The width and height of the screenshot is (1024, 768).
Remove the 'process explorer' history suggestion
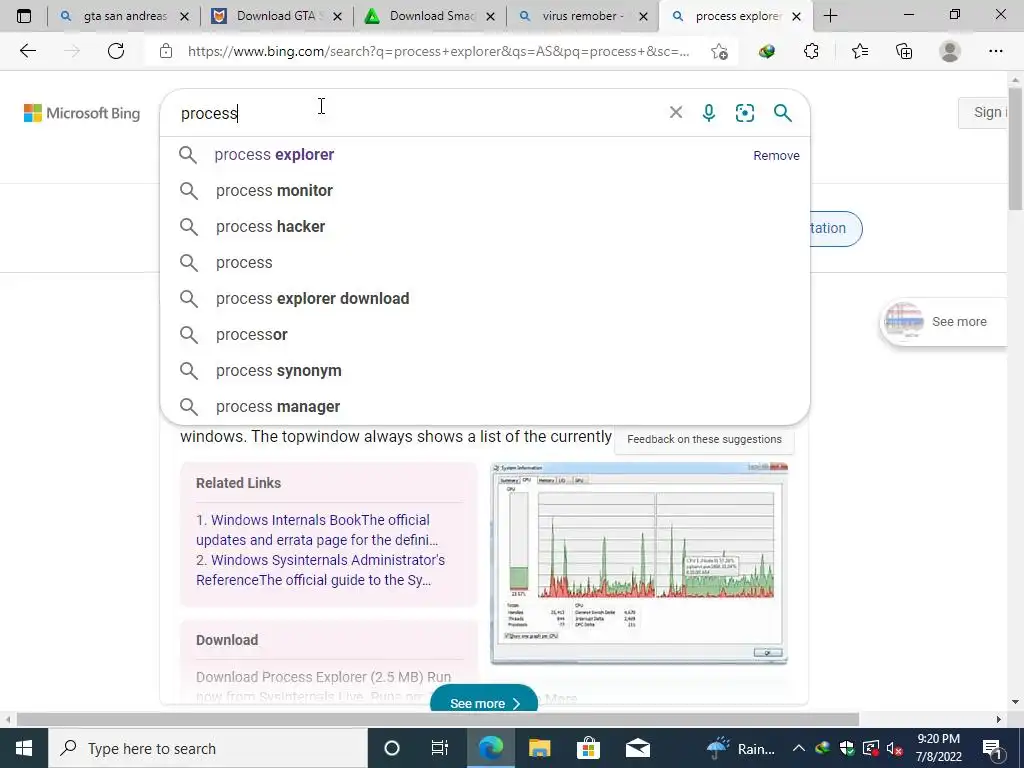[x=776, y=155]
